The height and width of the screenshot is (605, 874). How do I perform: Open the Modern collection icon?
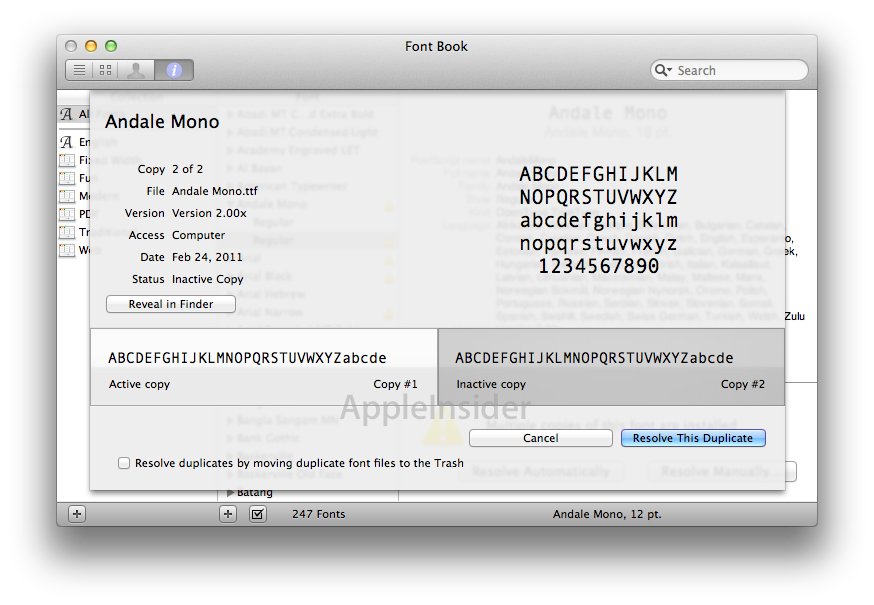(67, 196)
